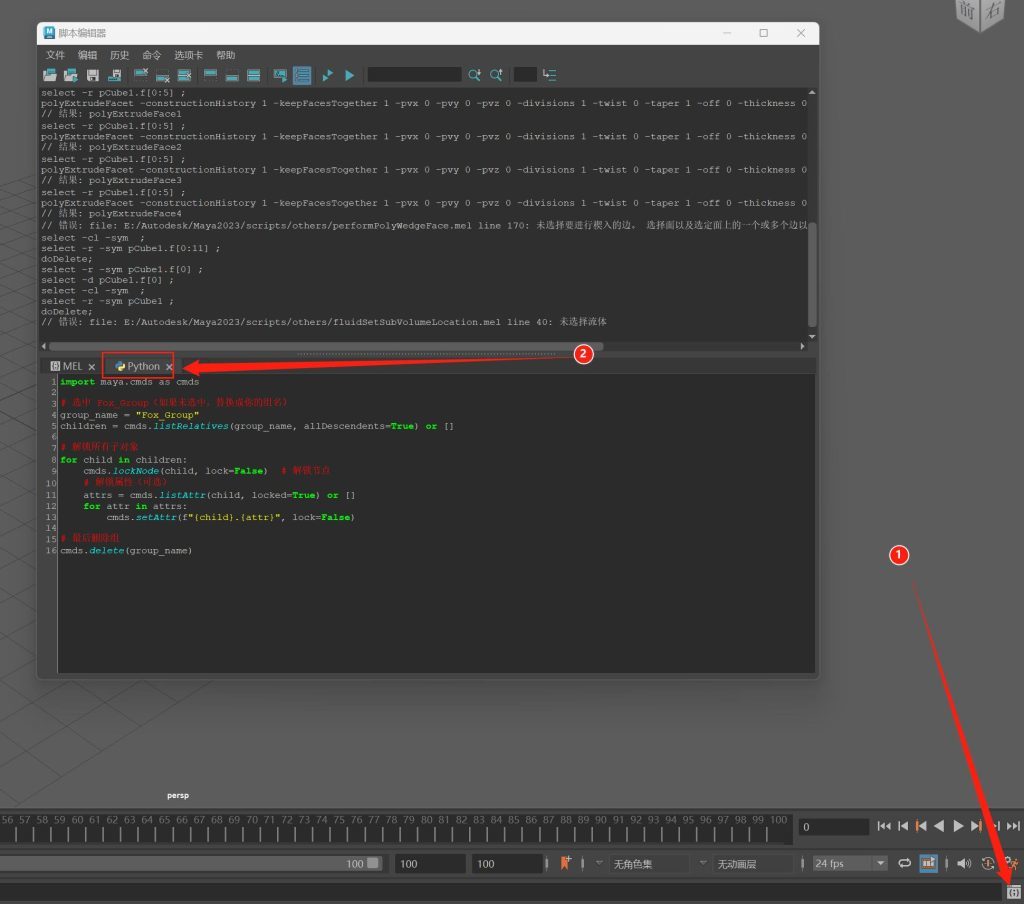This screenshot has width=1024, height=904.
Task: Open the 文件 menu
Action: point(55,55)
